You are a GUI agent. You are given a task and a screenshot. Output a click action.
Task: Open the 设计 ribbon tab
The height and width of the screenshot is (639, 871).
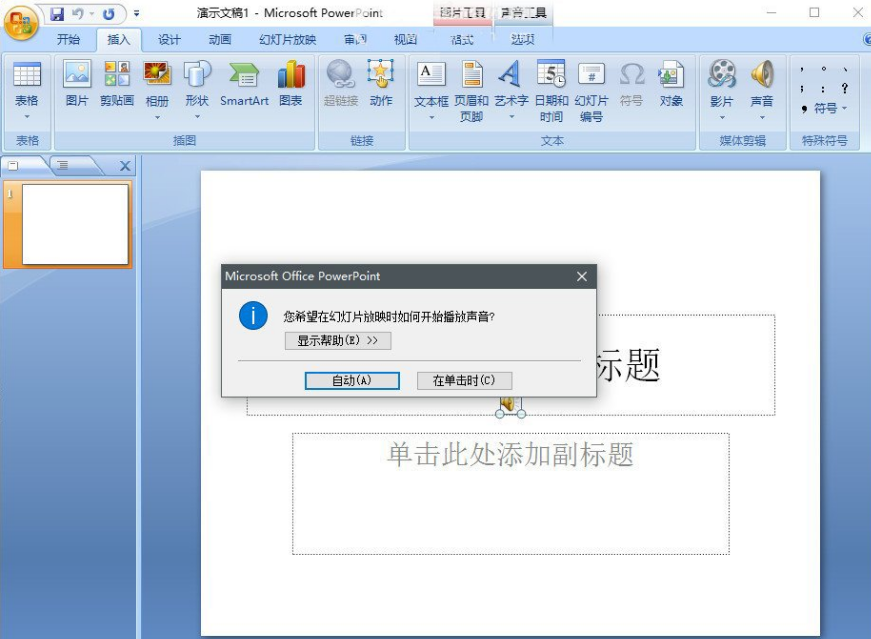pos(169,39)
